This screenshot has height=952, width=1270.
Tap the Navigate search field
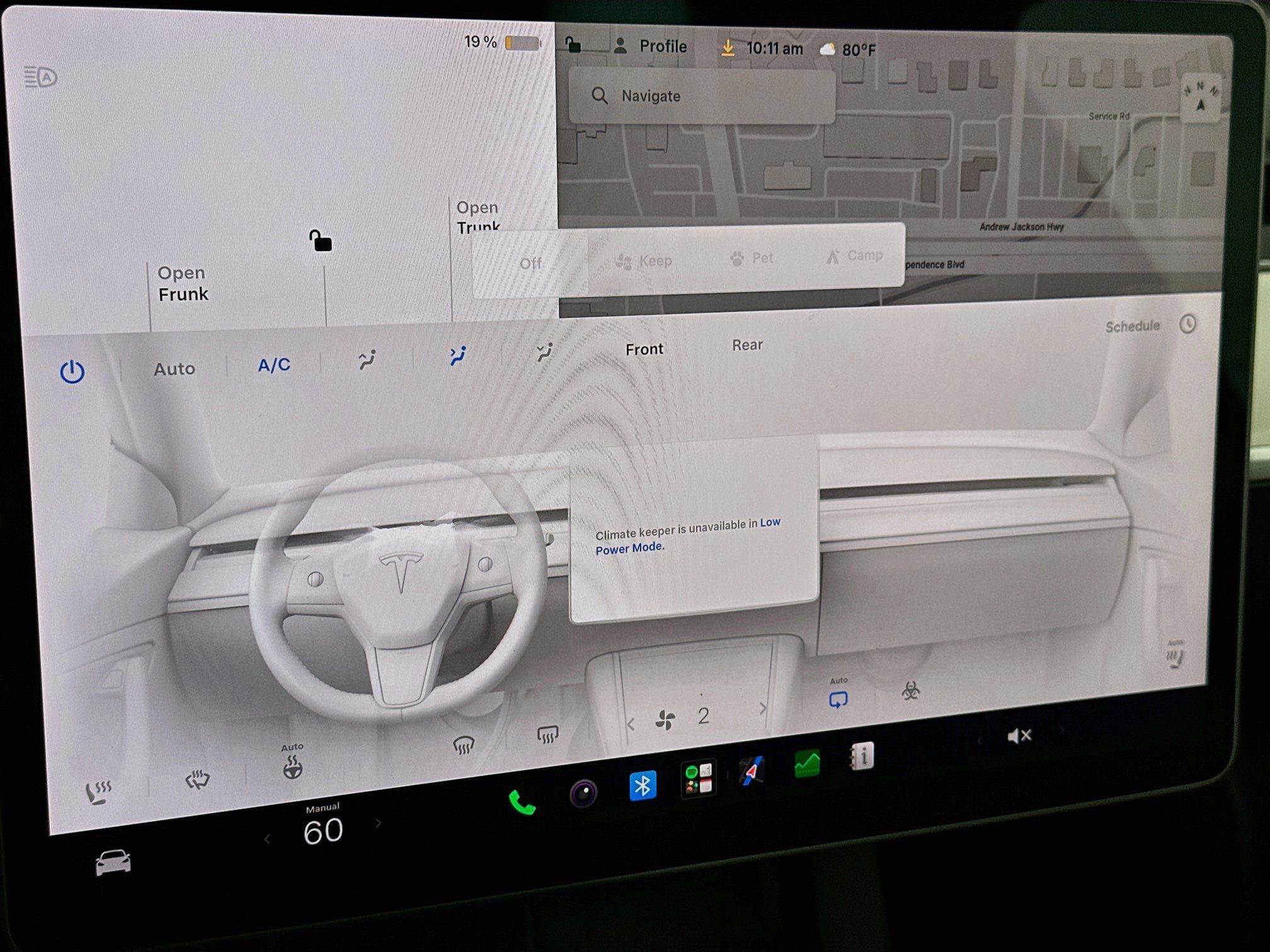[x=702, y=96]
